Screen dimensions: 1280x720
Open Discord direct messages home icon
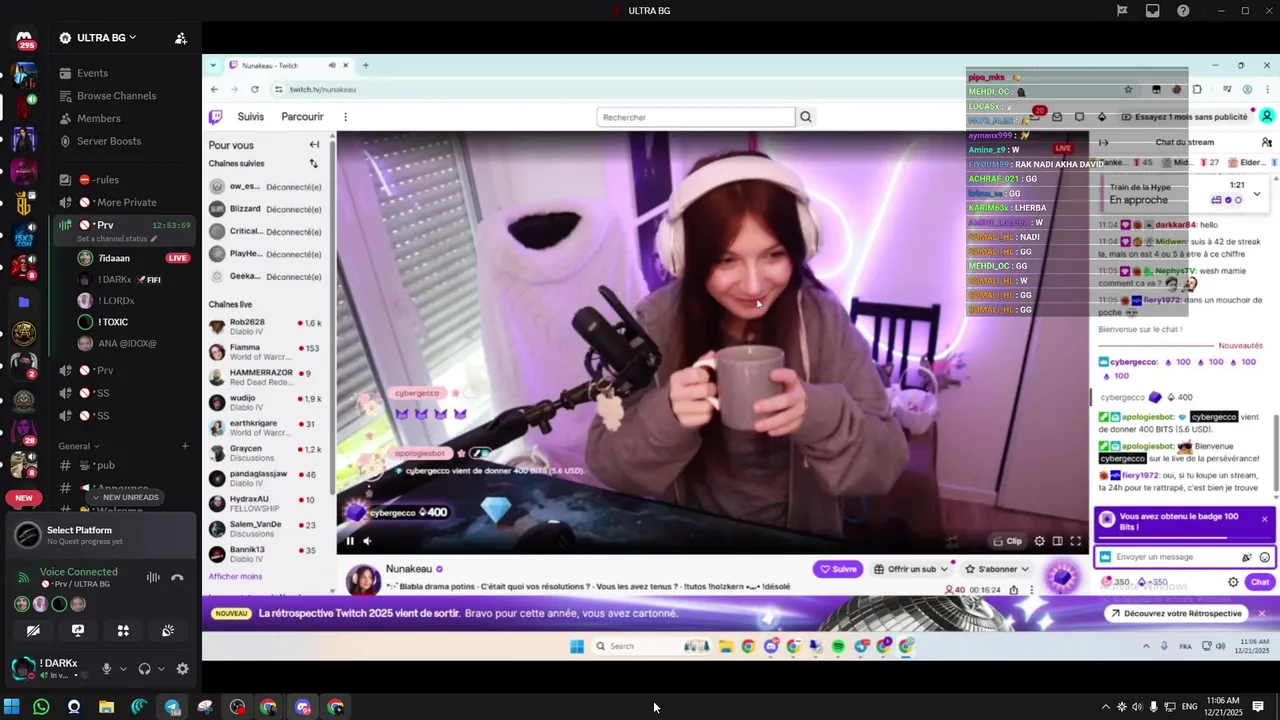[25, 39]
